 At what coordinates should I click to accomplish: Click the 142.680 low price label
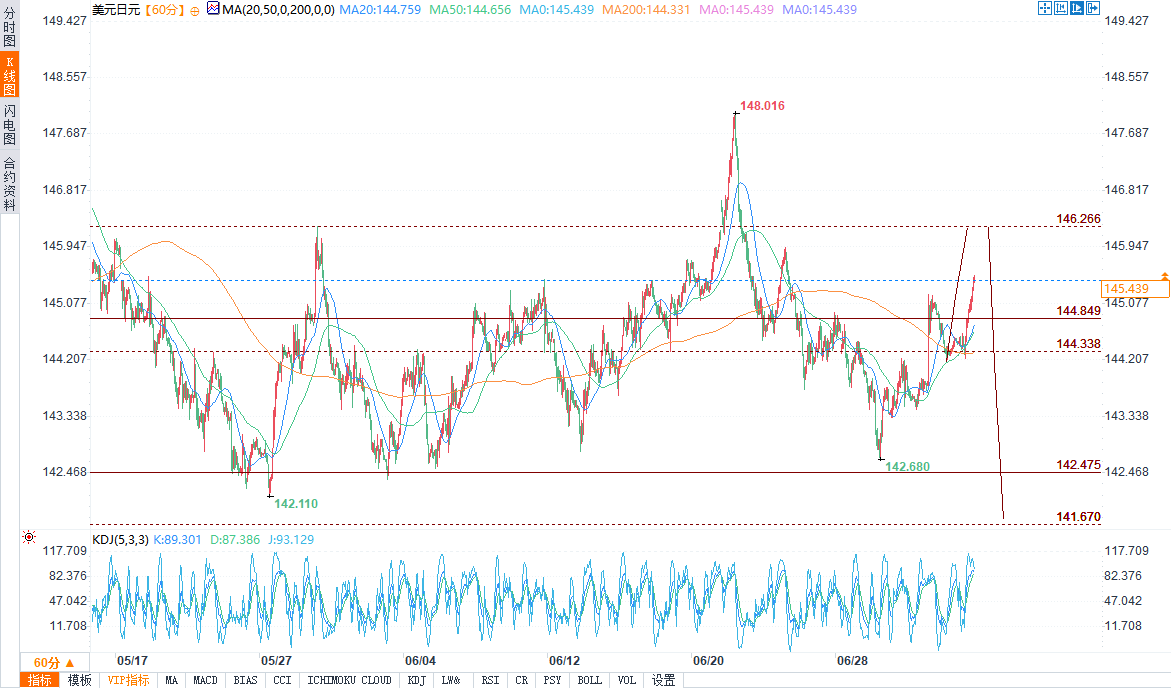(907, 466)
